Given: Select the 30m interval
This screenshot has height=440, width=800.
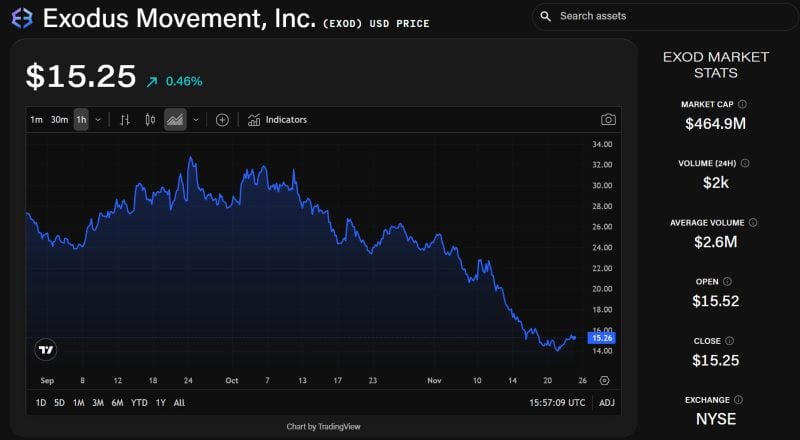Looking at the screenshot, I should 59,120.
